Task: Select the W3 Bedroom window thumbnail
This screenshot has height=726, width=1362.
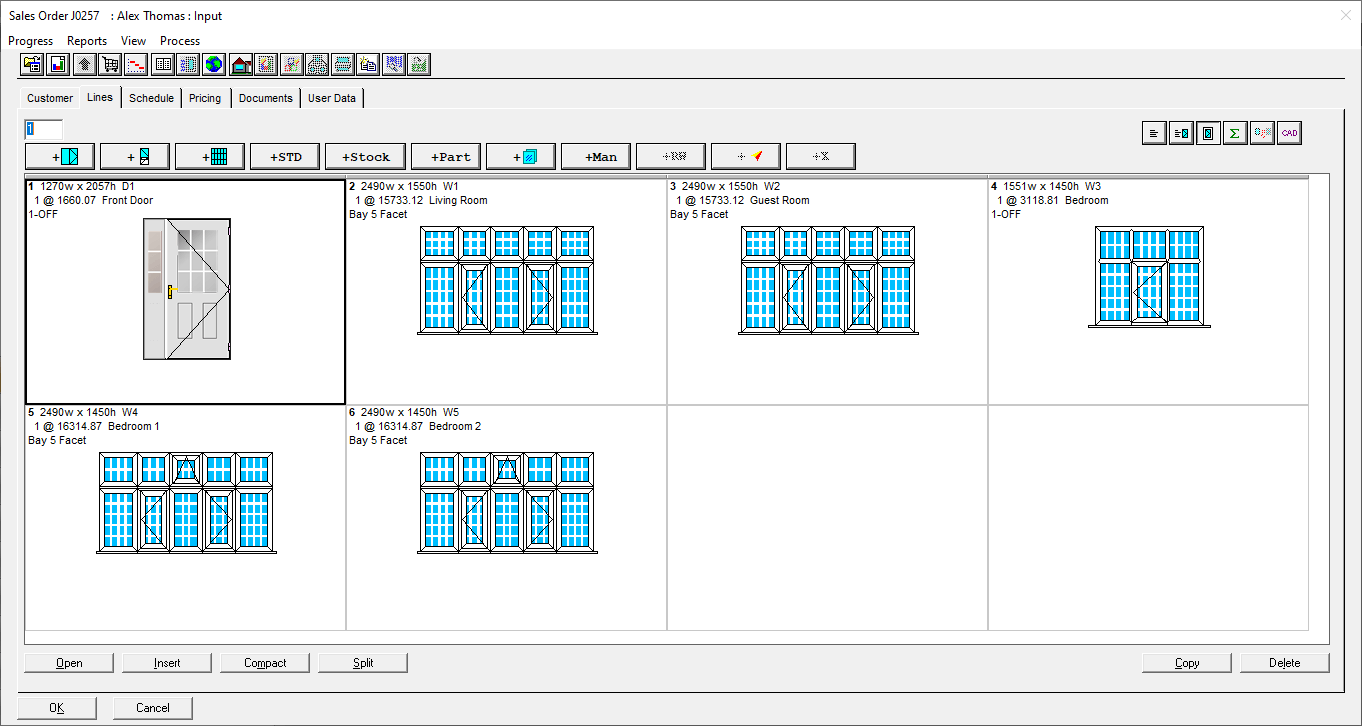Action: tap(1148, 277)
